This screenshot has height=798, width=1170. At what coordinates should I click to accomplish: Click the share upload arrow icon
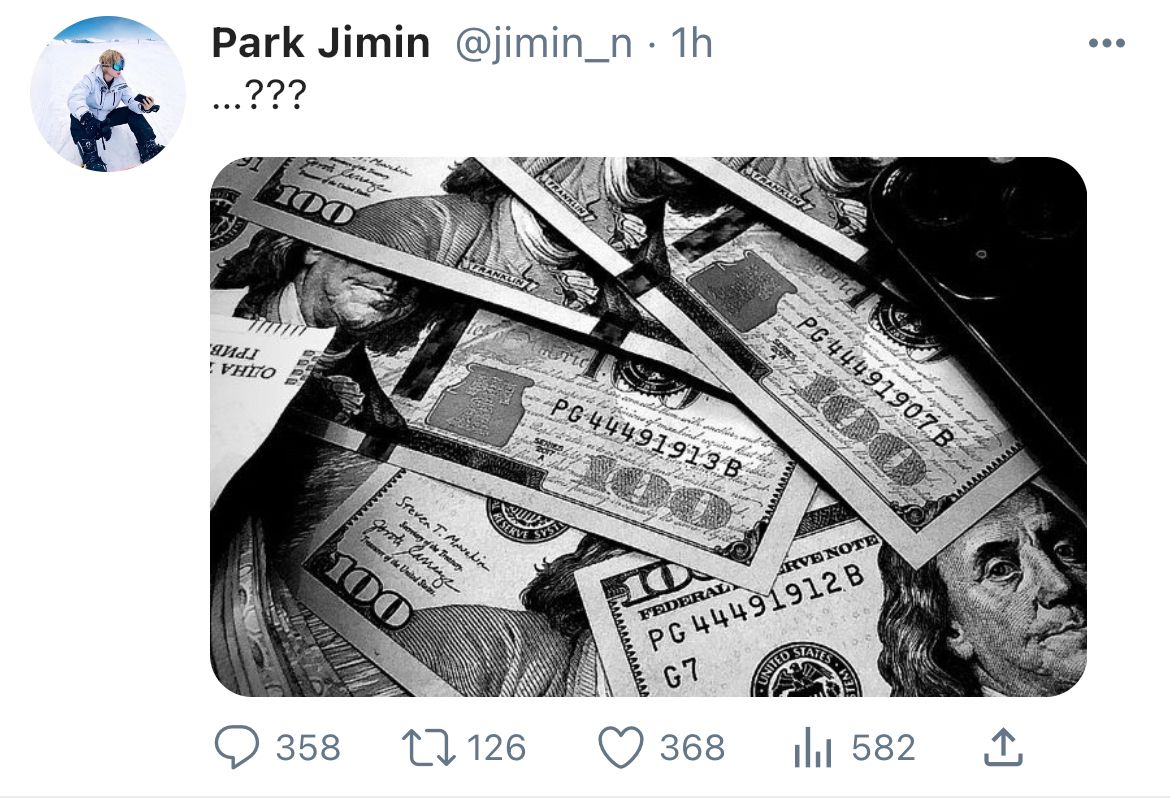[x=1003, y=747]
